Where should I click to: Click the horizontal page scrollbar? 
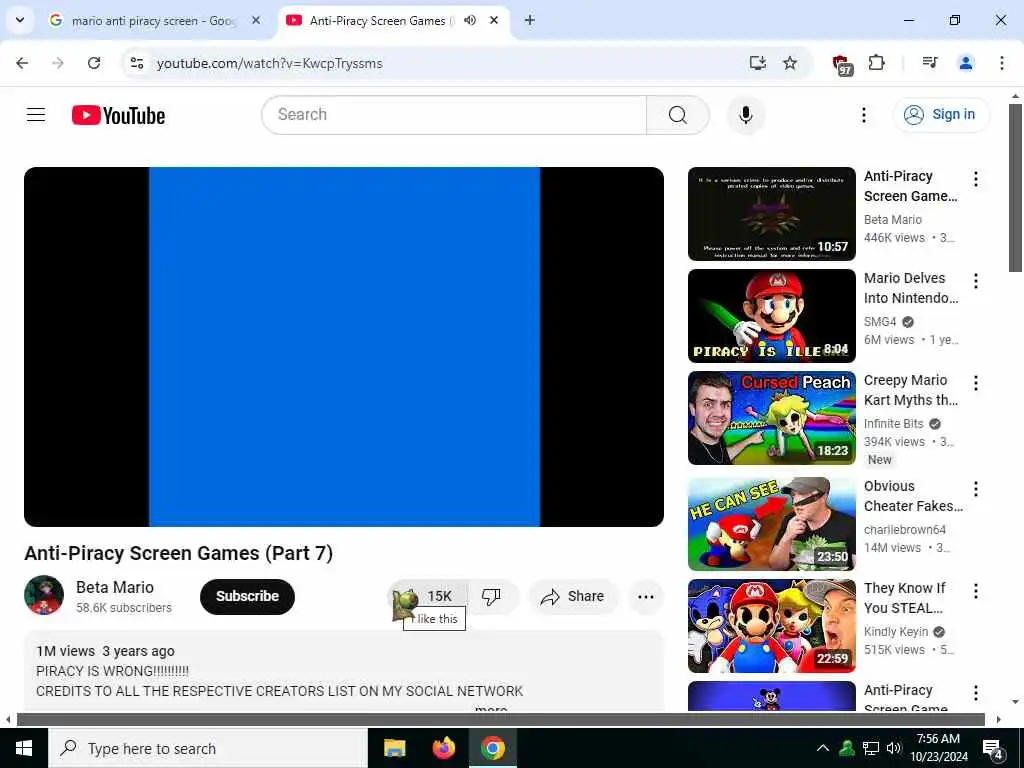(x=500, y=720)
